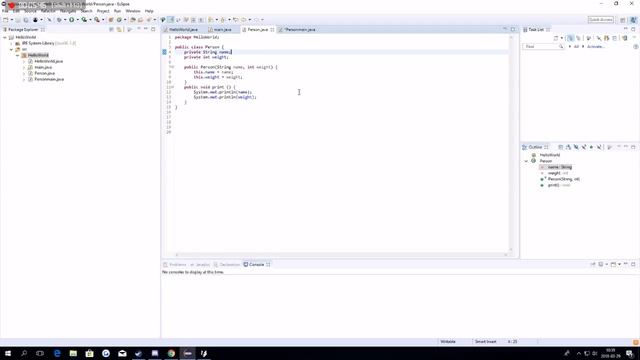Expand HelloWorld.java in Package Explorer
The height and width of the screenshot is (360, 640).
tap(24, 61)
